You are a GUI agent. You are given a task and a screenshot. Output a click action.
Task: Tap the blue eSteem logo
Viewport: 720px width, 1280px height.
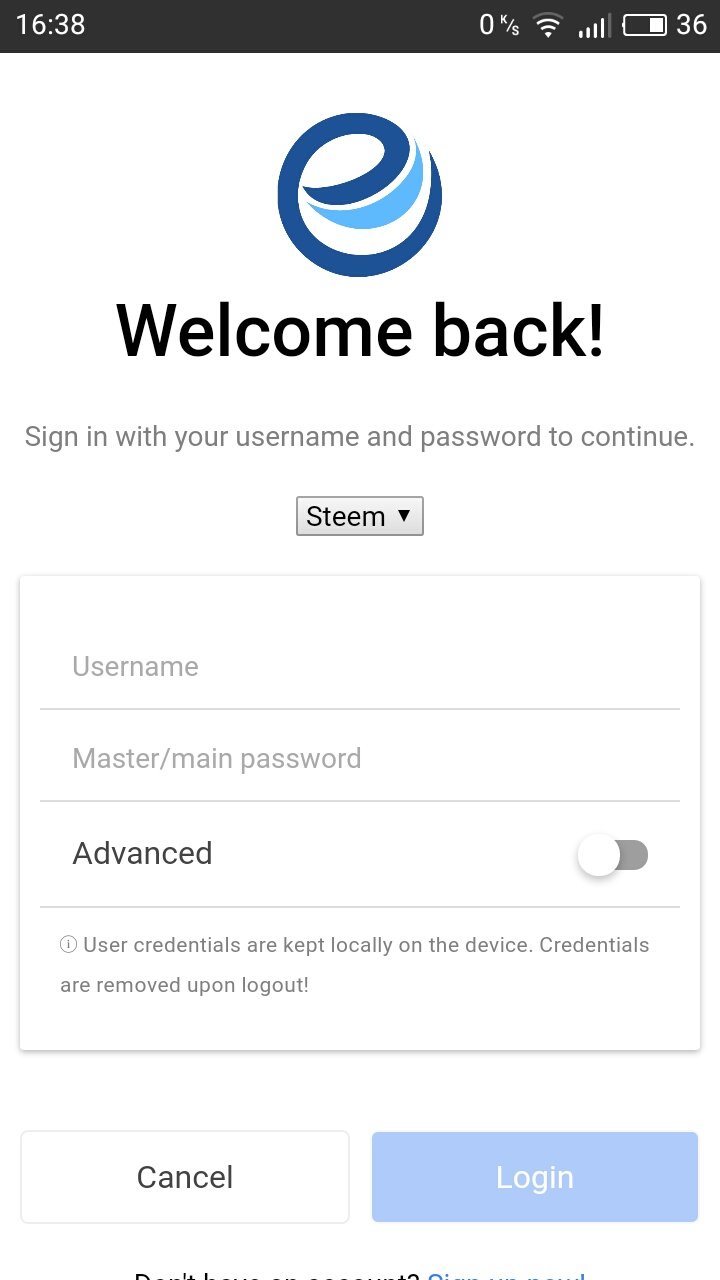tap(360, 194)
